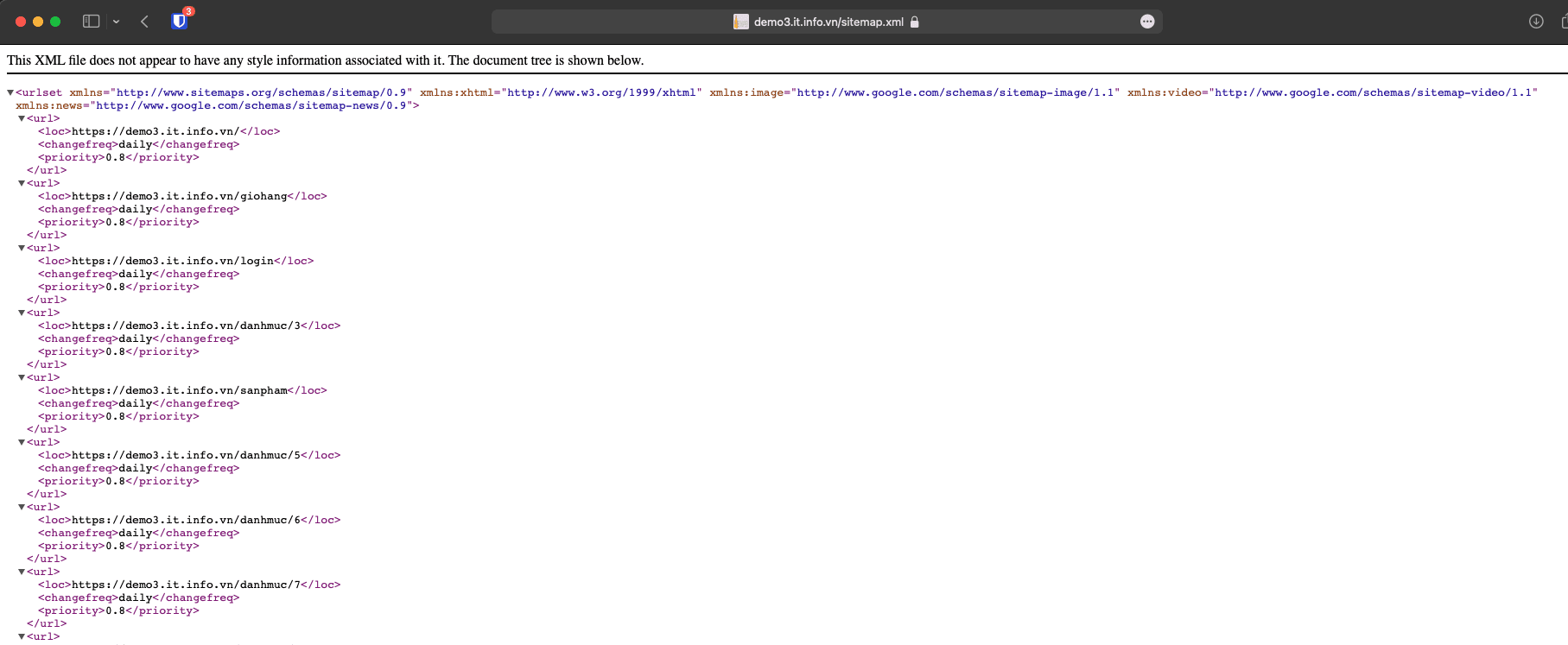The height and width of the screenshot is (645, 1568).
Task: Collapse the url node containing /danhmuc/3
Action: [22, 313]
